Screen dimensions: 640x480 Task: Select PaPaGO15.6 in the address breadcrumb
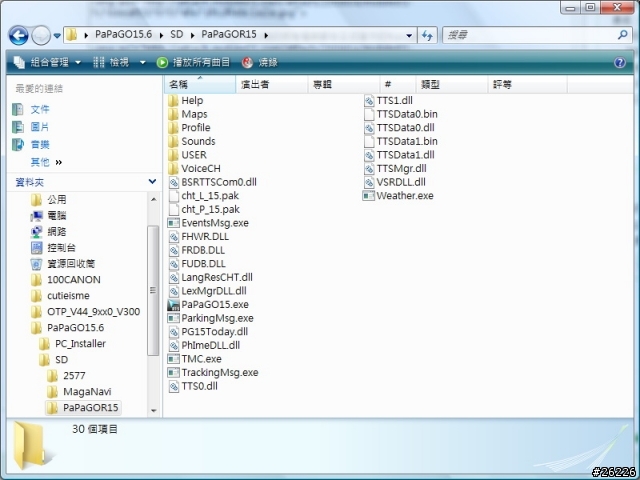pyautogui.click(x=123, y=34)
